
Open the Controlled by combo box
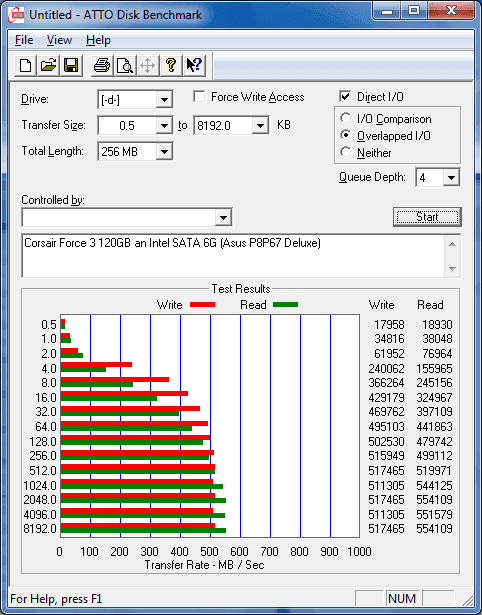tap(127, 217)
